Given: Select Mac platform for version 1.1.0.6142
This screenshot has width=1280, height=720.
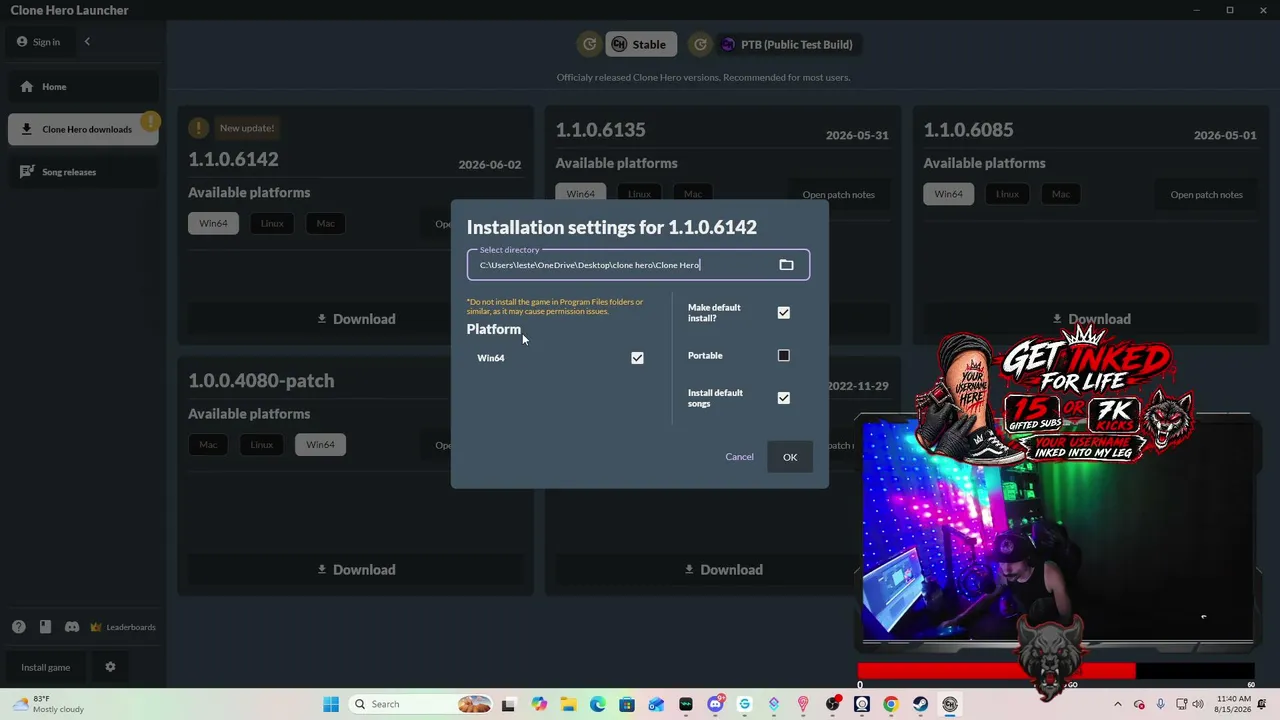Looking at the screenshot, I should [325, 223].
